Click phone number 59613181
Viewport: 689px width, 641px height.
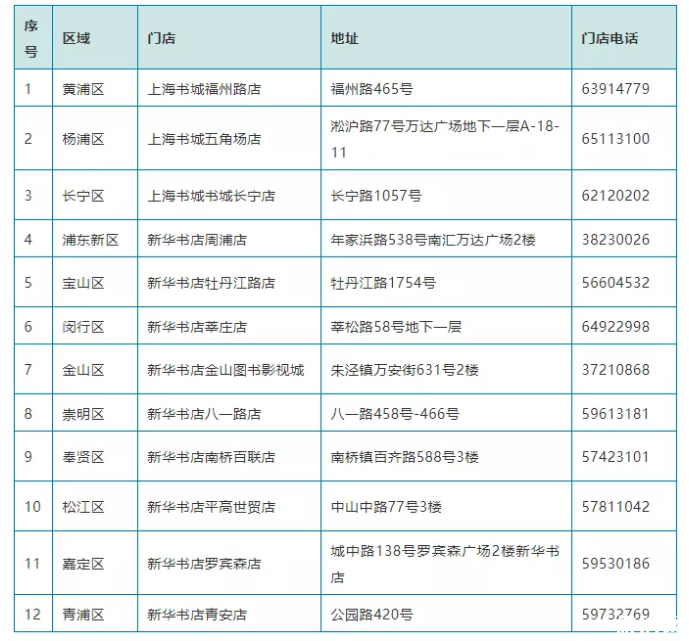[615, 414]
